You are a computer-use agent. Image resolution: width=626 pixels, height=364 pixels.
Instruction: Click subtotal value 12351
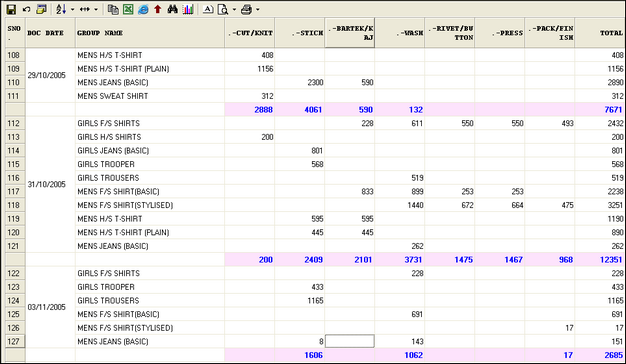pyautogui.click(x=611, y=260)
